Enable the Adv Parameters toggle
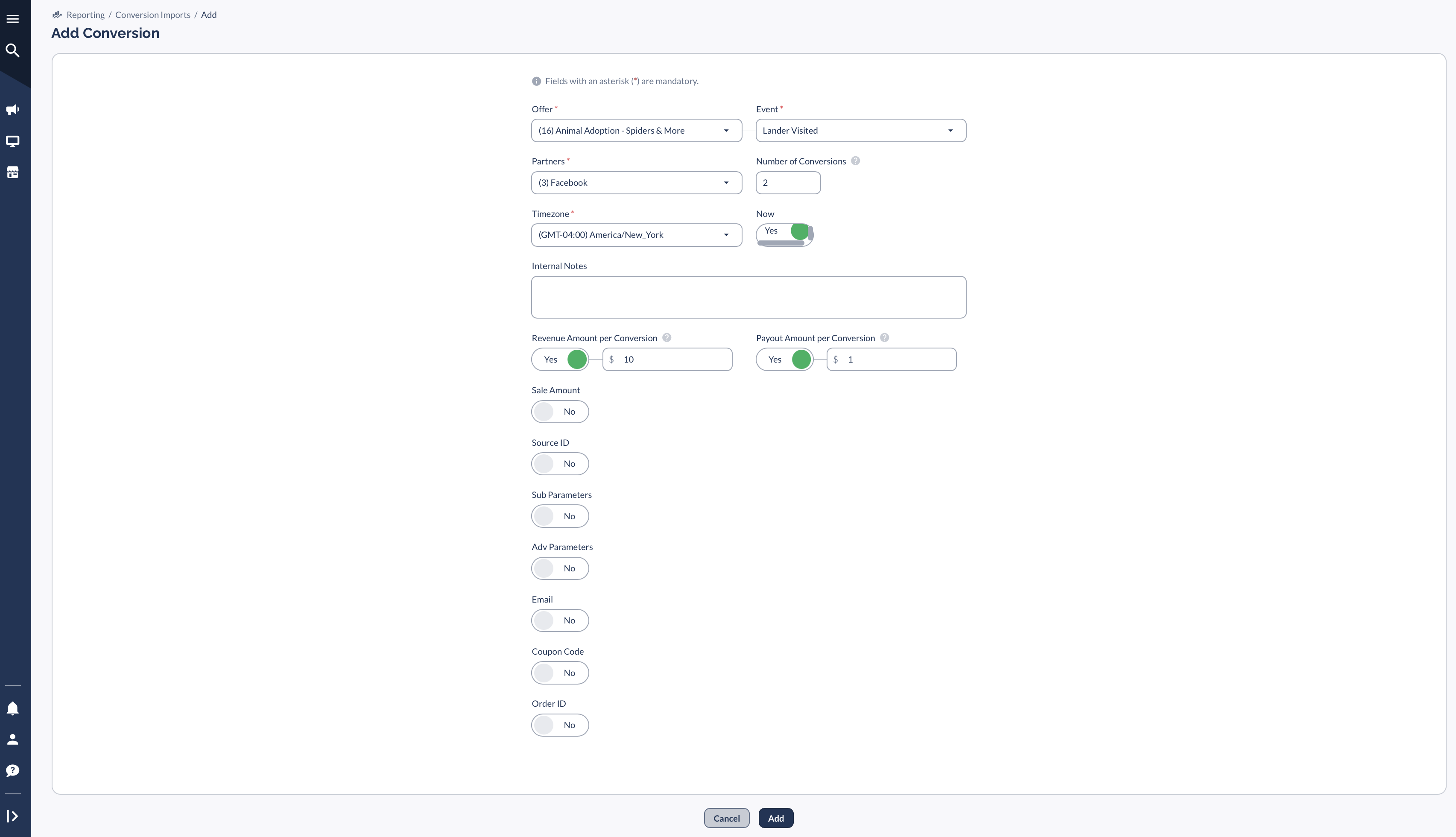The image size is (1456, 837). [x=560, y=568]
